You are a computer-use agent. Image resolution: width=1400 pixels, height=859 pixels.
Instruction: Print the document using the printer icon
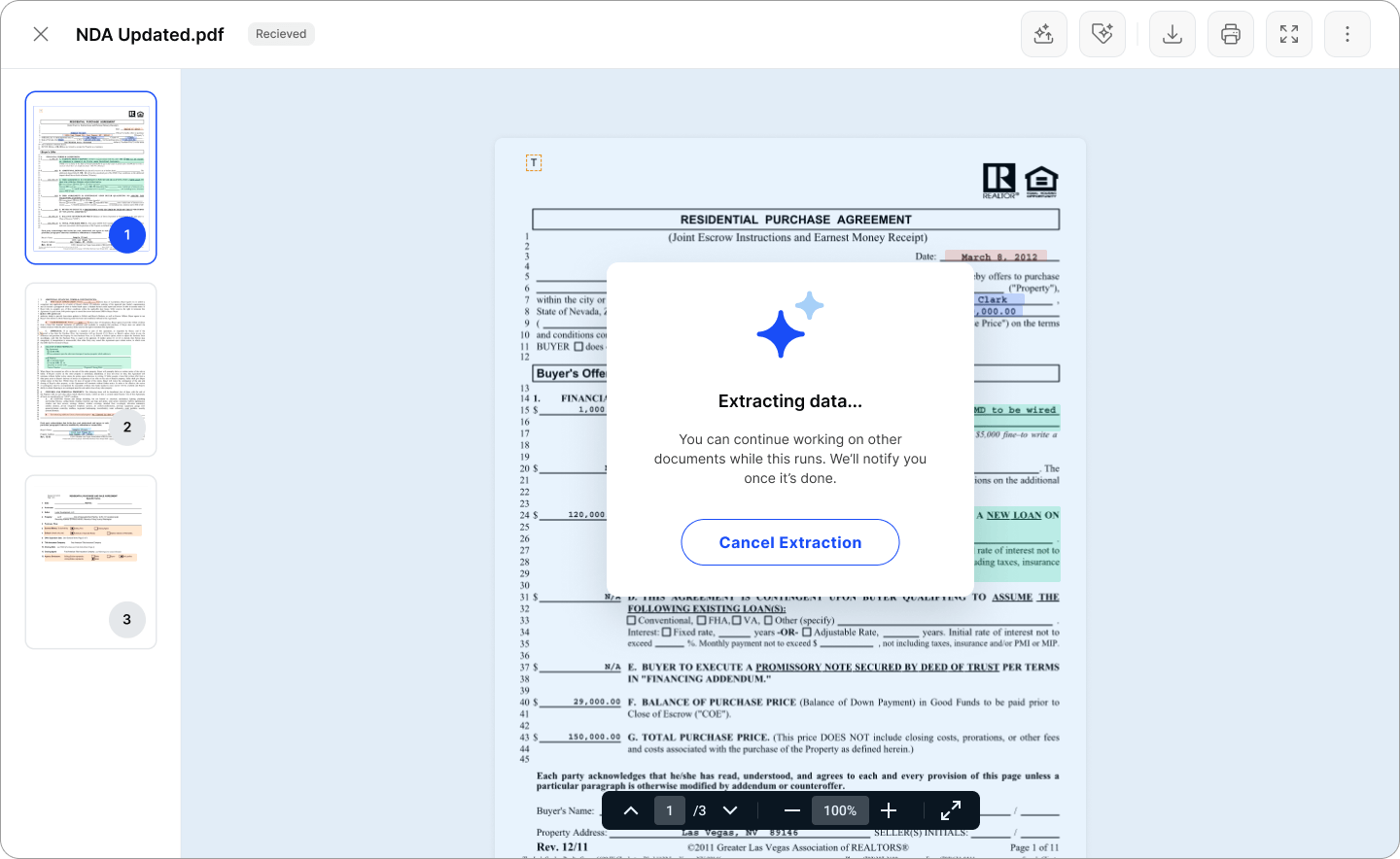pos(1231,33)
